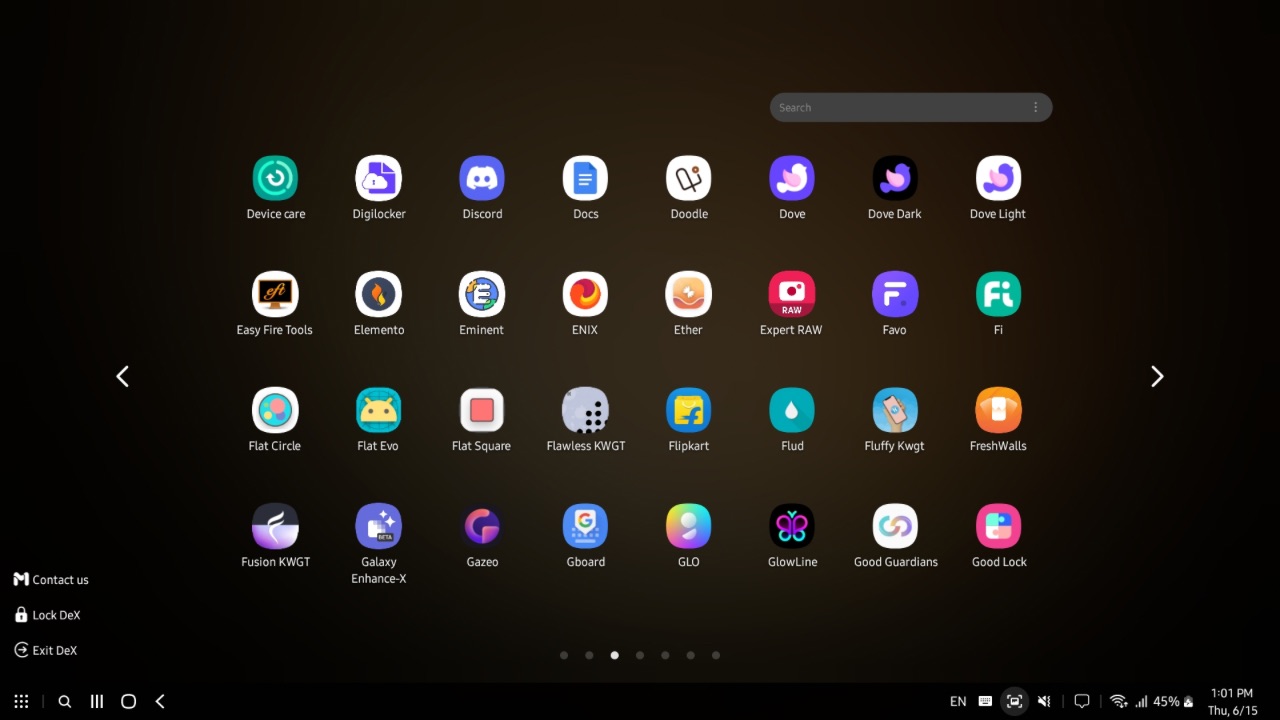The image size is (1280, 720).
Task: Jump to the last page indicator dot
Action: pyautogui.click(x=716, y=655)
